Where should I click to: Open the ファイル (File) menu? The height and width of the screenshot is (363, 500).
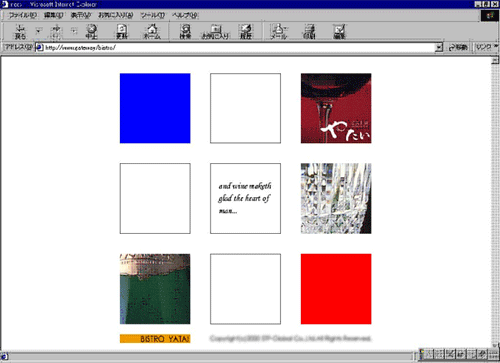pyautogui.click(x=22, y=15)
